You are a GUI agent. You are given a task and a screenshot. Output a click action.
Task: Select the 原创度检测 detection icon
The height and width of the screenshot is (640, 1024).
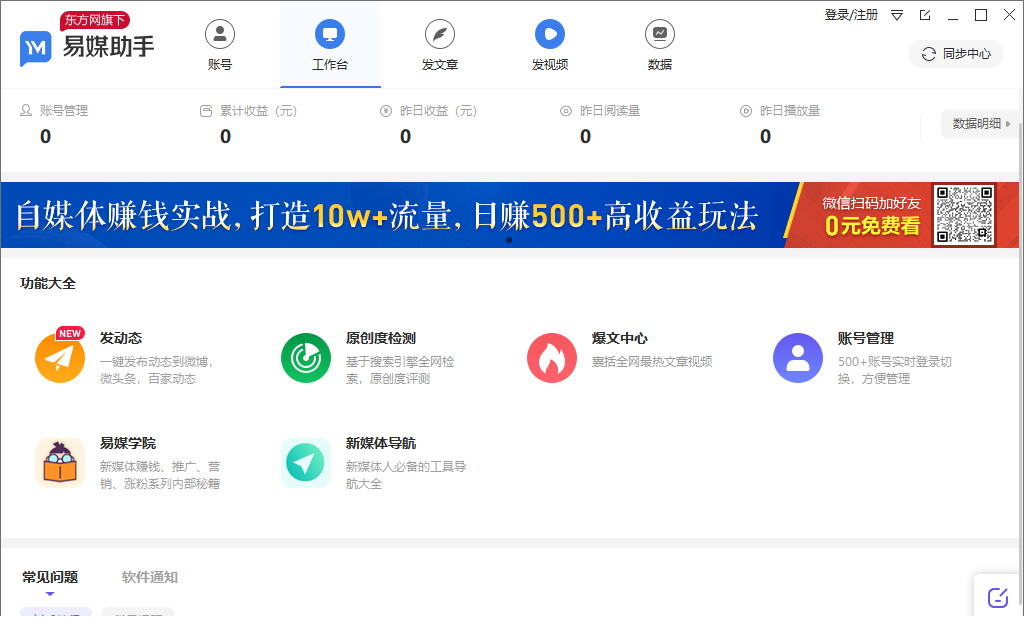point(306,357)
